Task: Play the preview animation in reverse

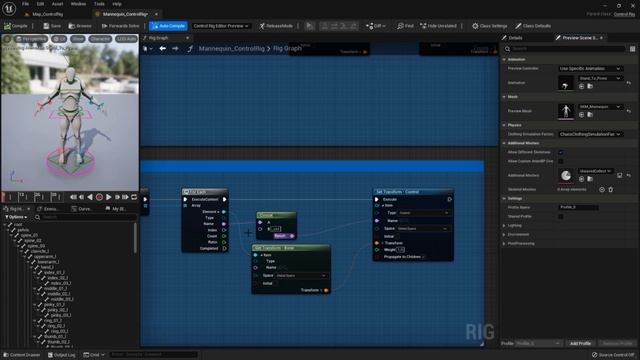Action: click(x=90, y=197)
